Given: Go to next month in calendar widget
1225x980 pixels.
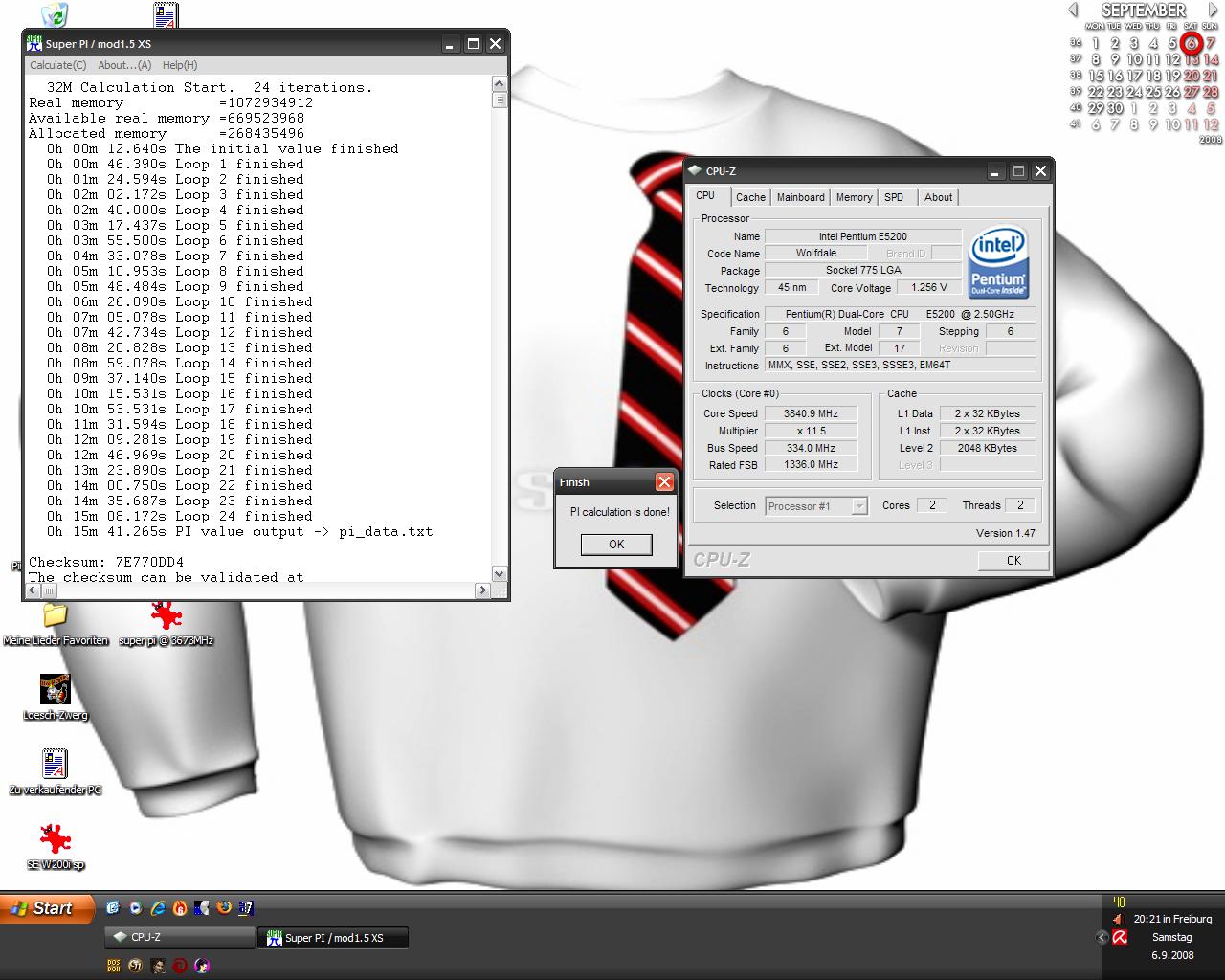Looking at the screenshot, I should [x=1213, y=10].
